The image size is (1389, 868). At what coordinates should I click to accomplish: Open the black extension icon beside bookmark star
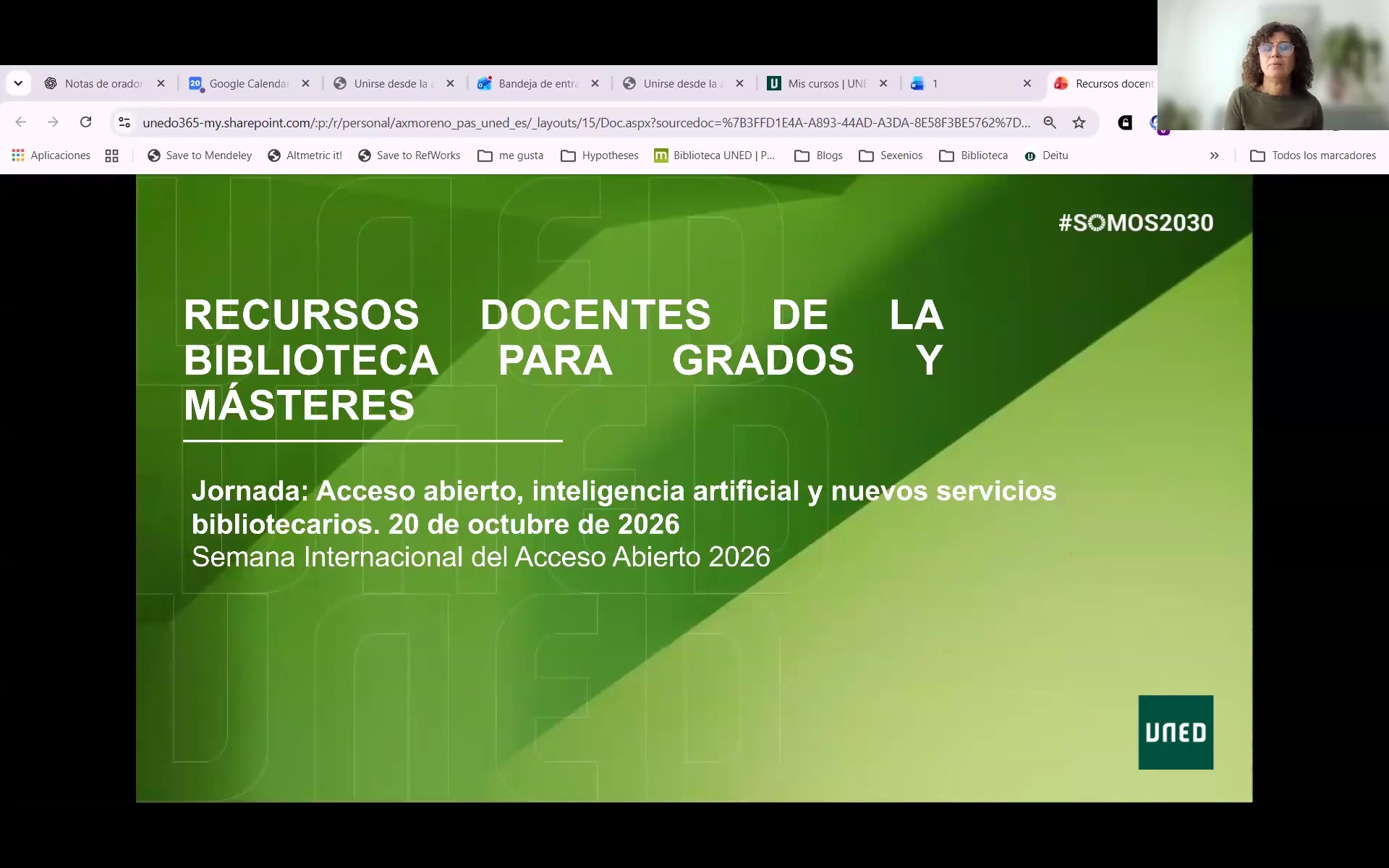click(x=1125, y=122)
